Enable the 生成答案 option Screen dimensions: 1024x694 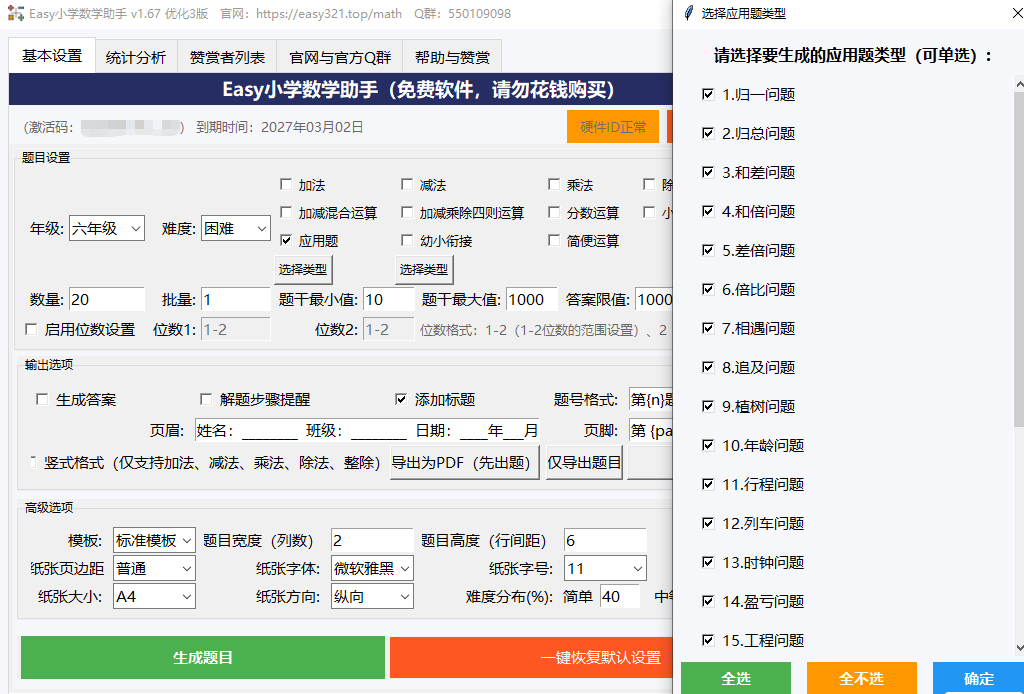point(42,399)
